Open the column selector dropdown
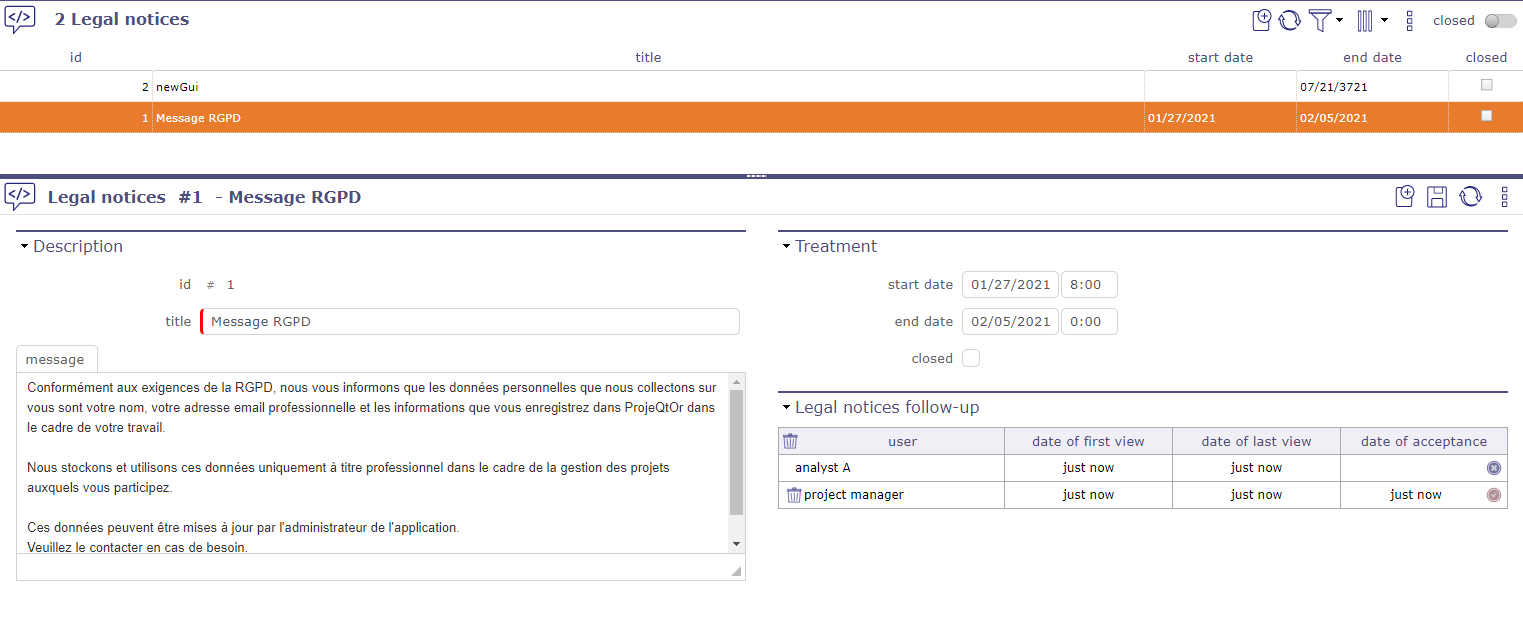The width and height of the screenshot is (1523, 618). 1370,20
